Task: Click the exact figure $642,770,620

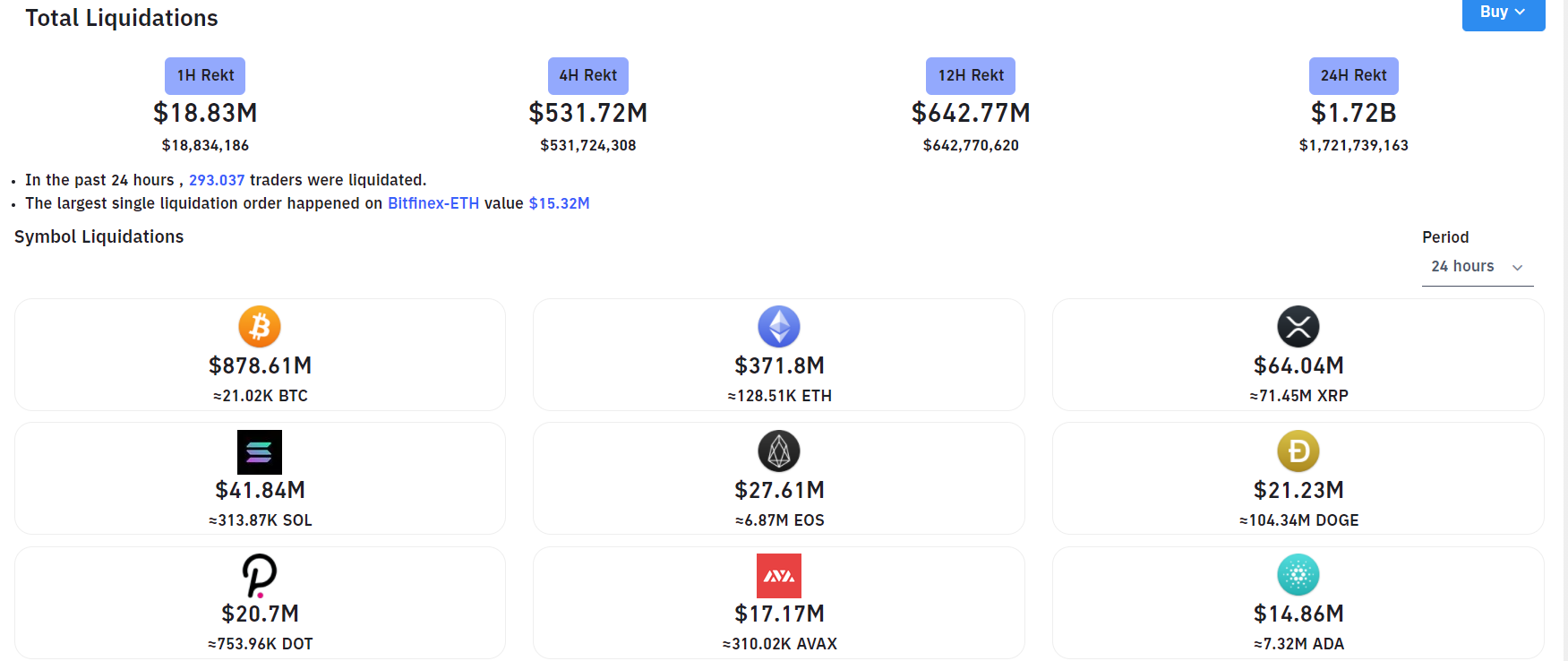Action: pos(971,145)
